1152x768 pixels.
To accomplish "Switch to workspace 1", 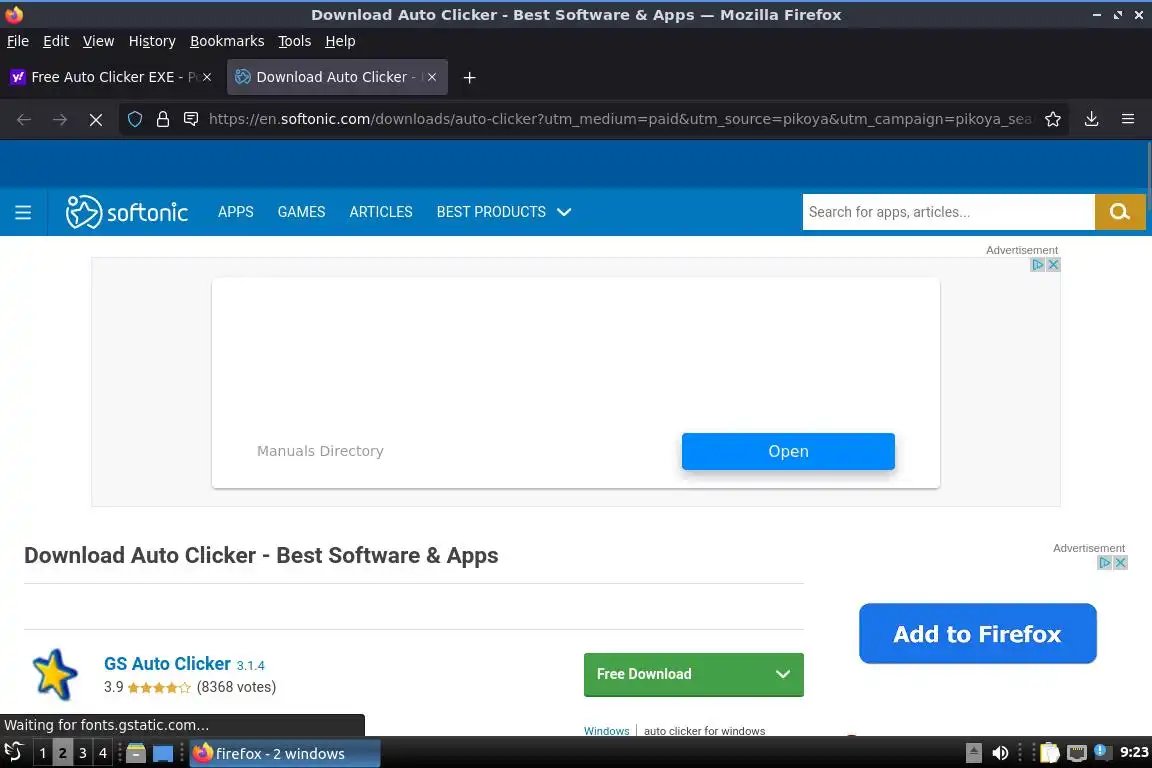I will coord(43,753).
